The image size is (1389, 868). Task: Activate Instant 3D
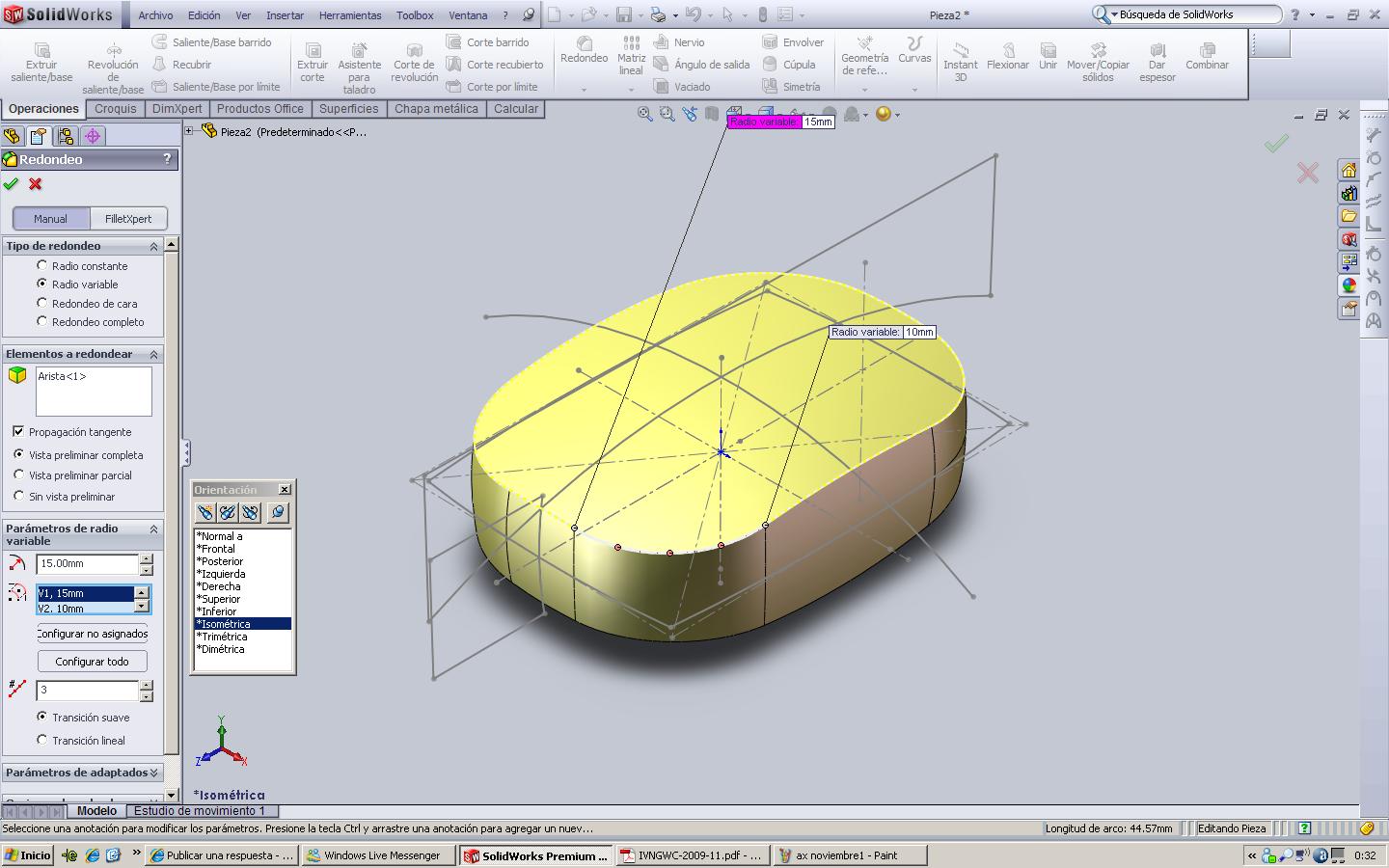coord(960,62)
